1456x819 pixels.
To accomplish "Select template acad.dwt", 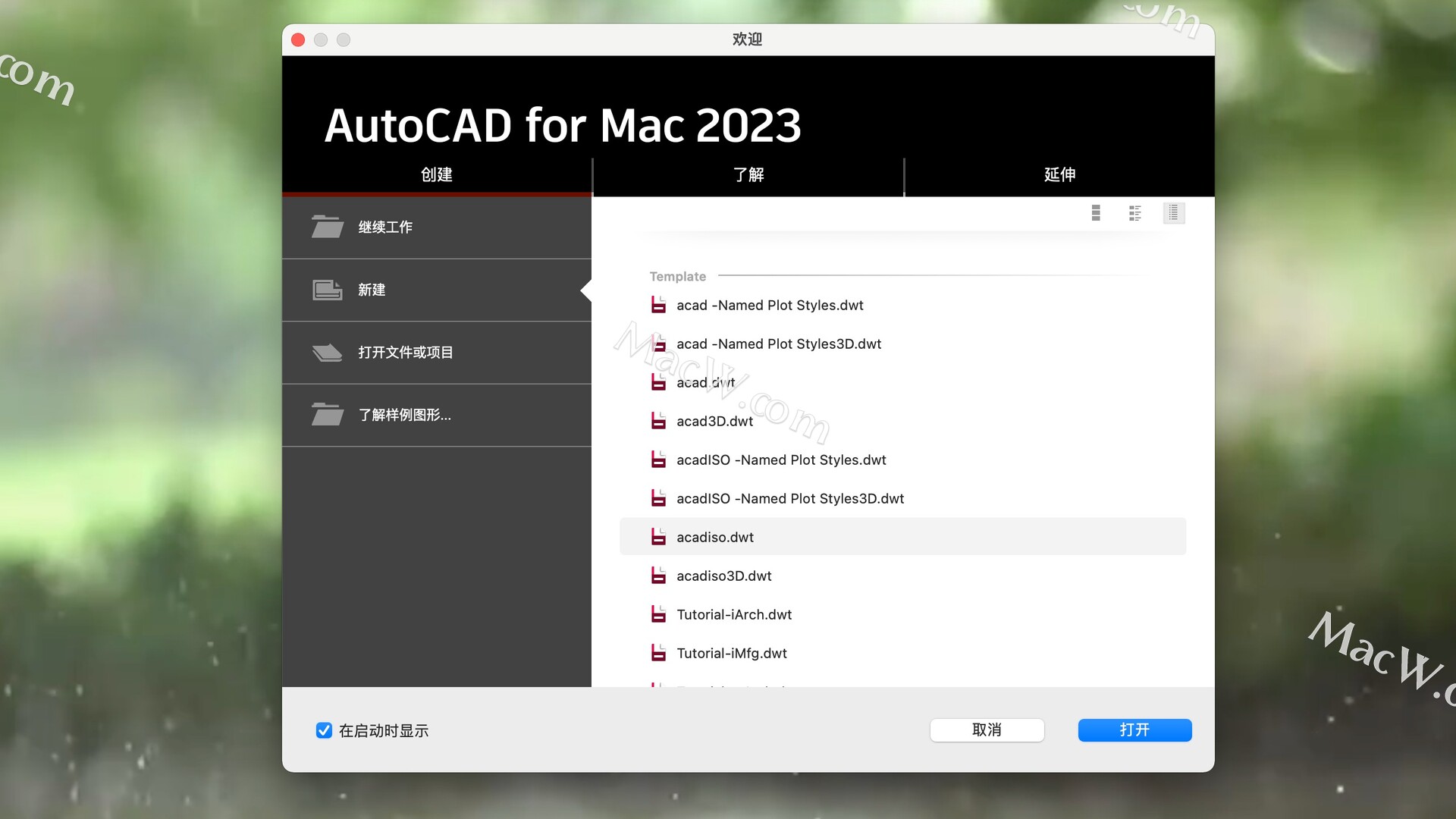I will tap(705, 382).
